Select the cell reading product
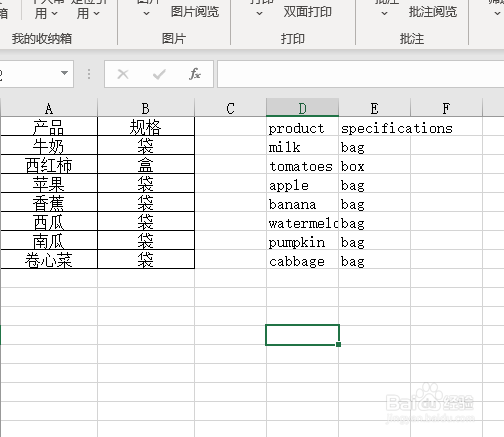 302,126
